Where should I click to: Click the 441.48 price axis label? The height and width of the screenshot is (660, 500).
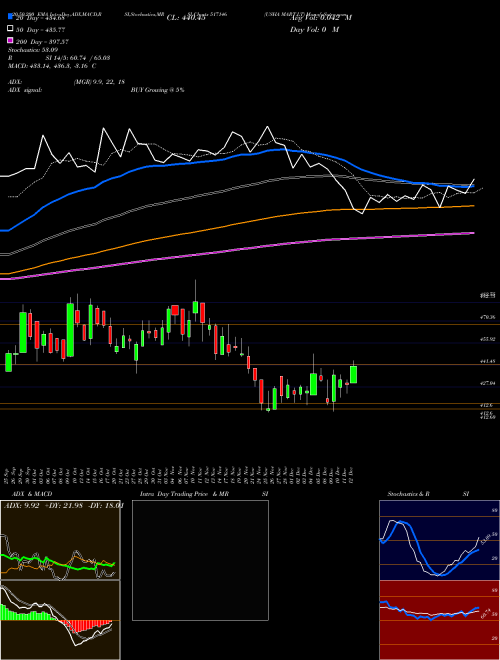487,361
